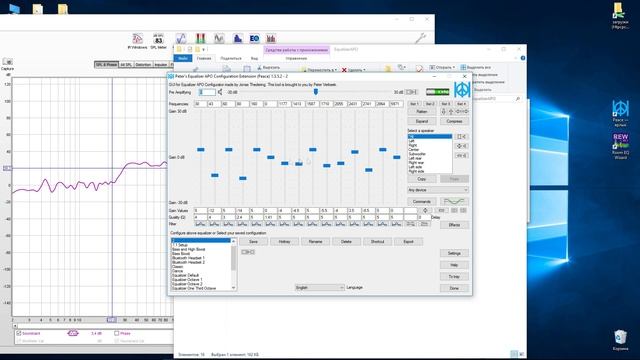Screen dimensions: 640x360
Task: Click the gain slider handle for the 30 Hz band
Action: click(200, 149)
